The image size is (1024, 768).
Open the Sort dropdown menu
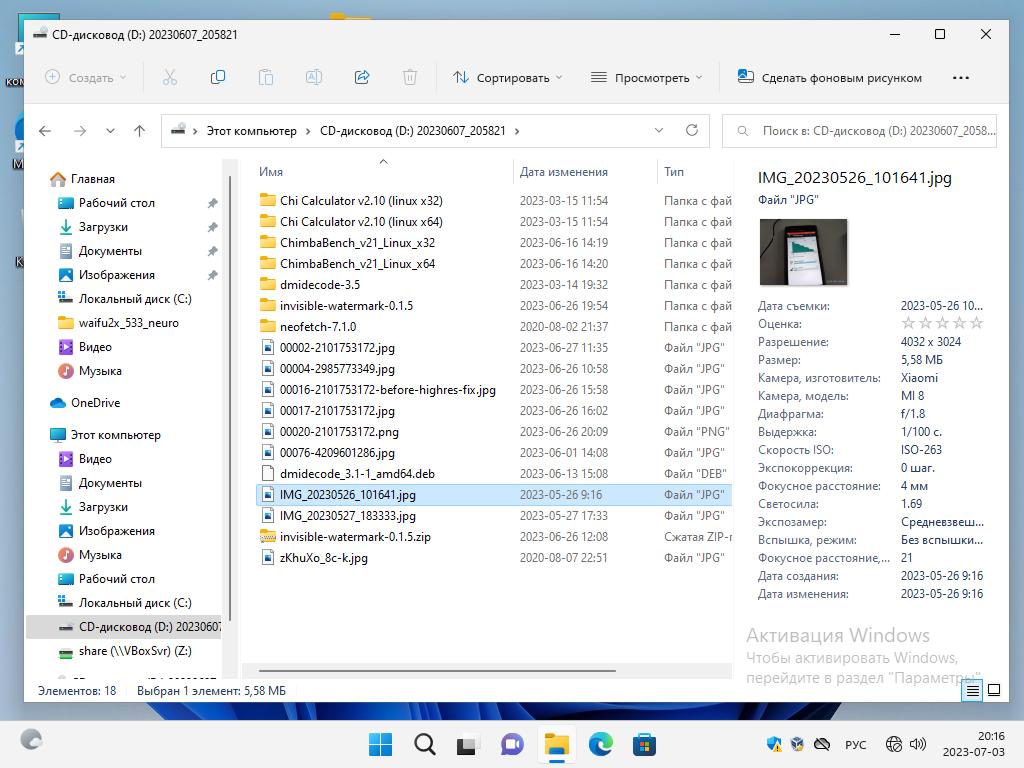(x=507, y=77)
